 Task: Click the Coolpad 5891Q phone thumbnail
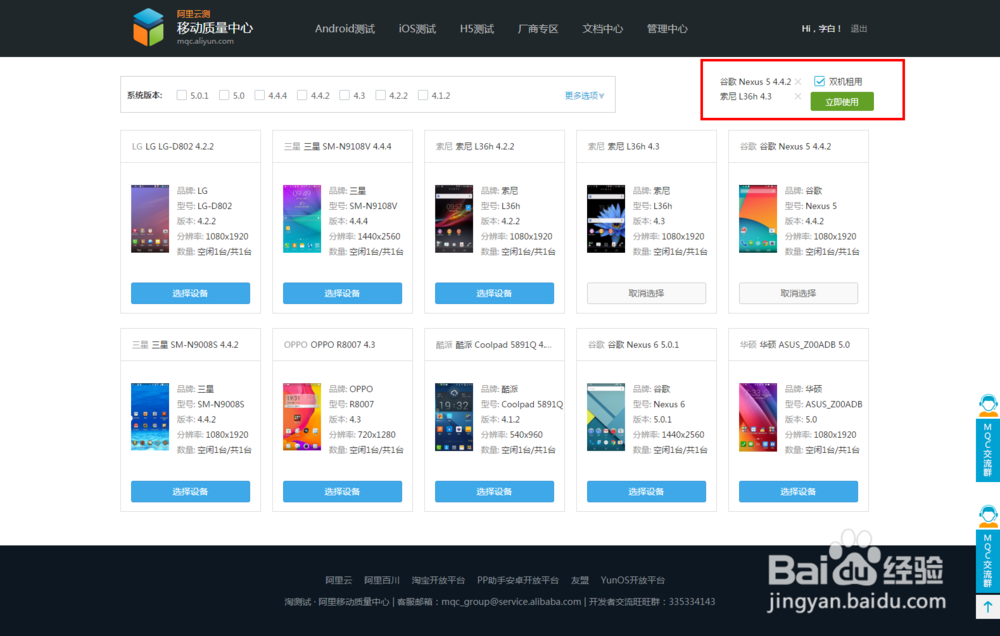(x=454, y=417)
